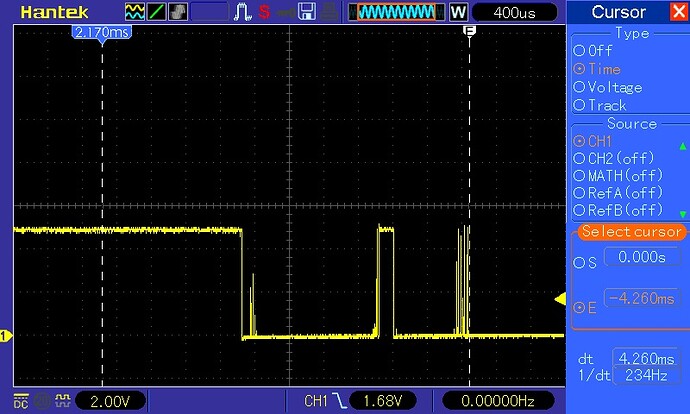Click the W window mode icon
Viewport: 690px width, 414px height.
[x=458, y=12]
